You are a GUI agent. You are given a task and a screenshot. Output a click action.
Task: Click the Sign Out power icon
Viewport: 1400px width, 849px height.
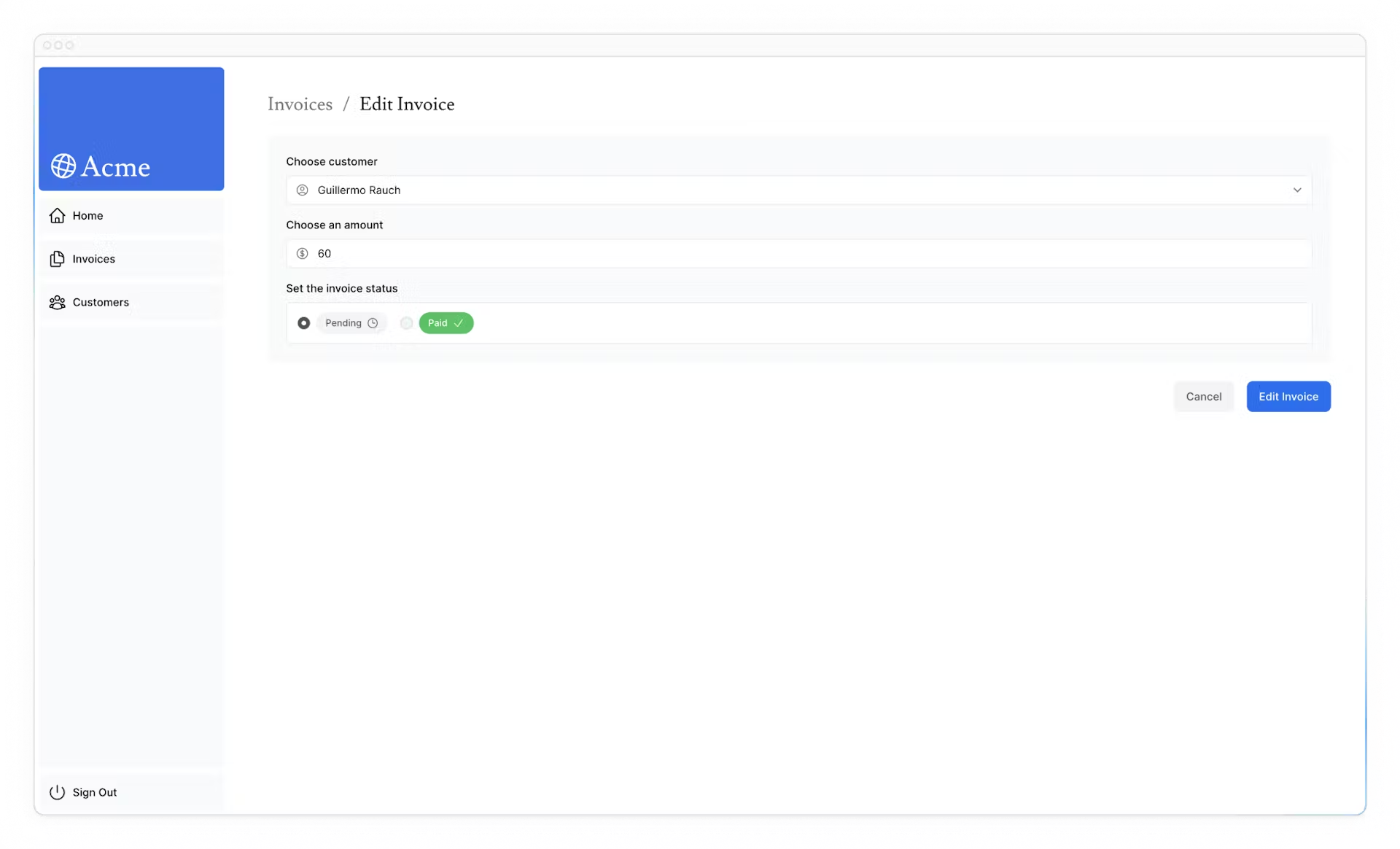57,791
